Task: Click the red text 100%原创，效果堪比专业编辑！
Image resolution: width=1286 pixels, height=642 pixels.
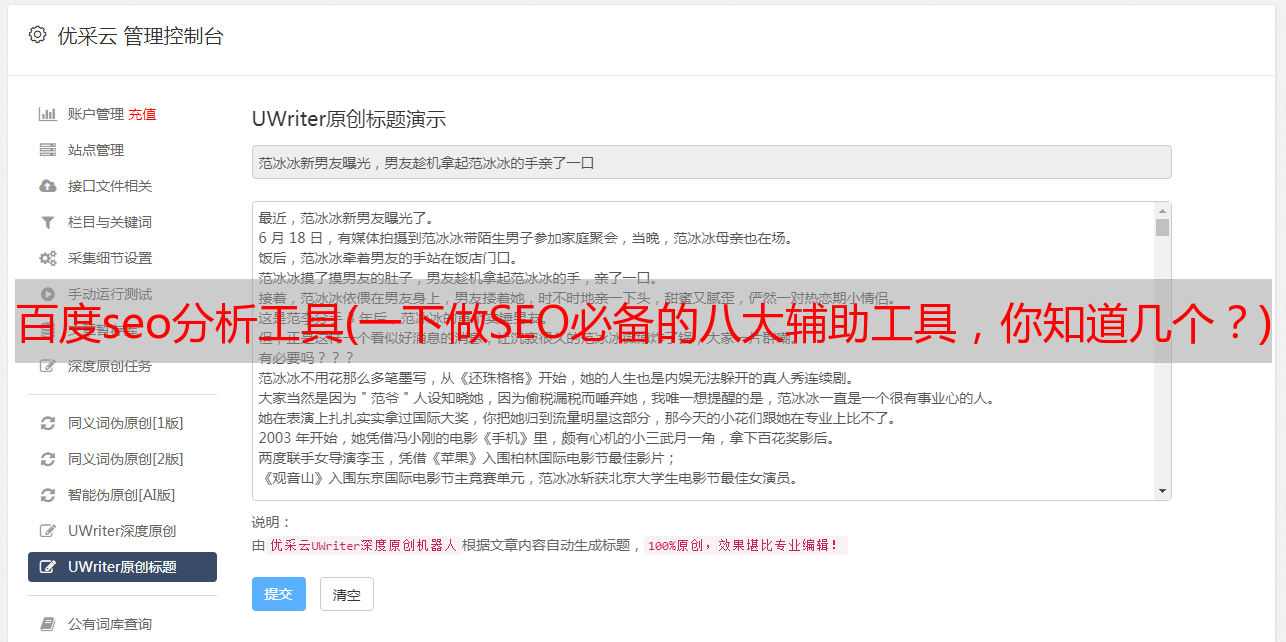Action: tap(745, 546)
